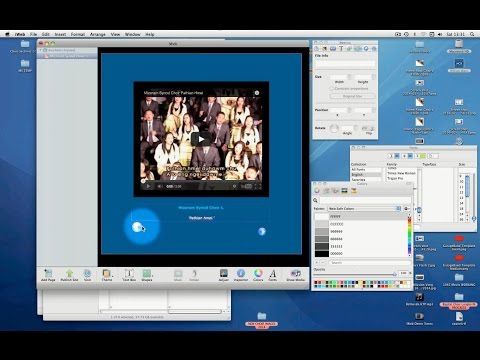Click the Add Page toolbar icon

click(x=48, y=274)
